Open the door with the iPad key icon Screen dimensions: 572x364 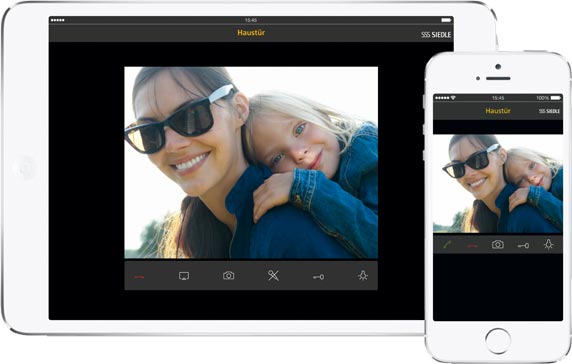pyautogui.click(x=318, y=277)
